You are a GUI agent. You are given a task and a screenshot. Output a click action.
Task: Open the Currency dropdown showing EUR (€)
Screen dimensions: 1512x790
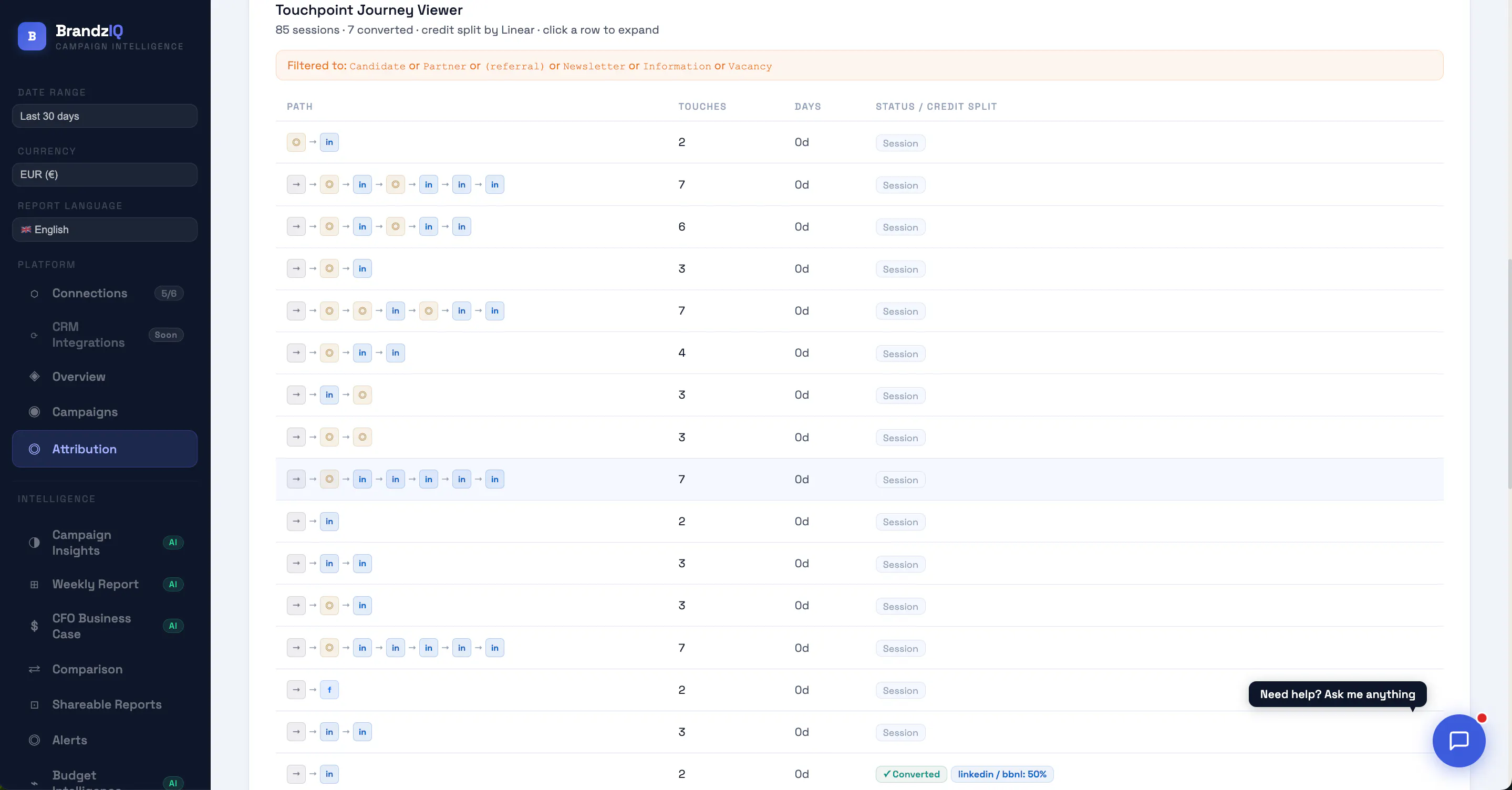105,174
